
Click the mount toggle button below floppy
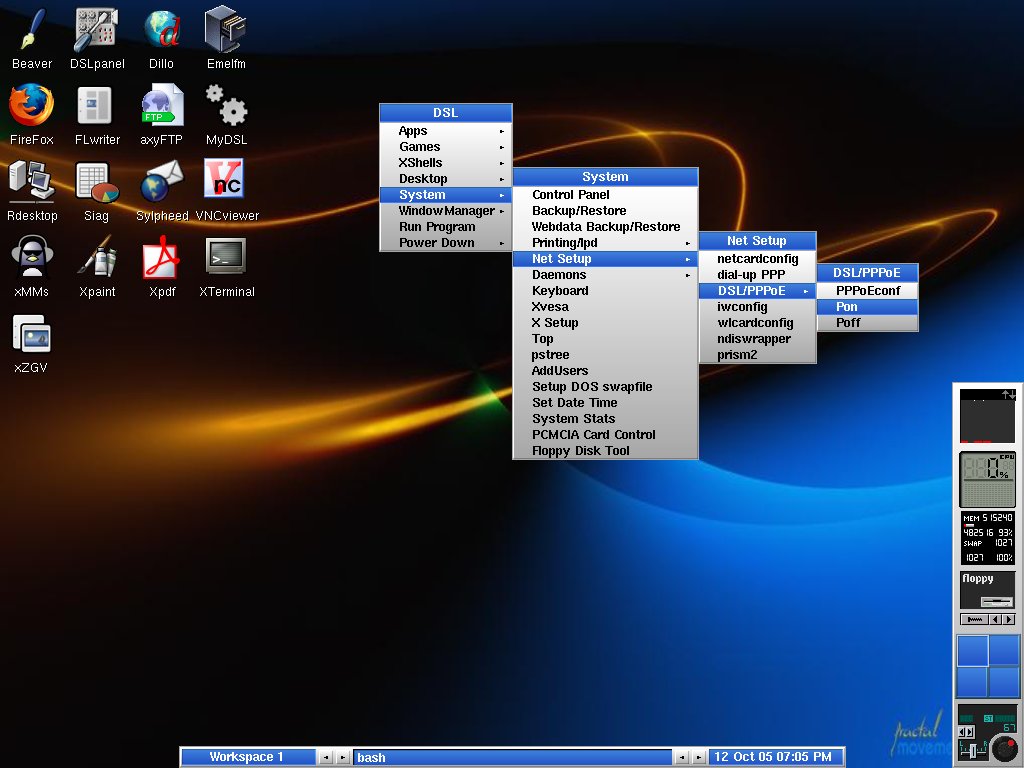(x=974, y=619)
